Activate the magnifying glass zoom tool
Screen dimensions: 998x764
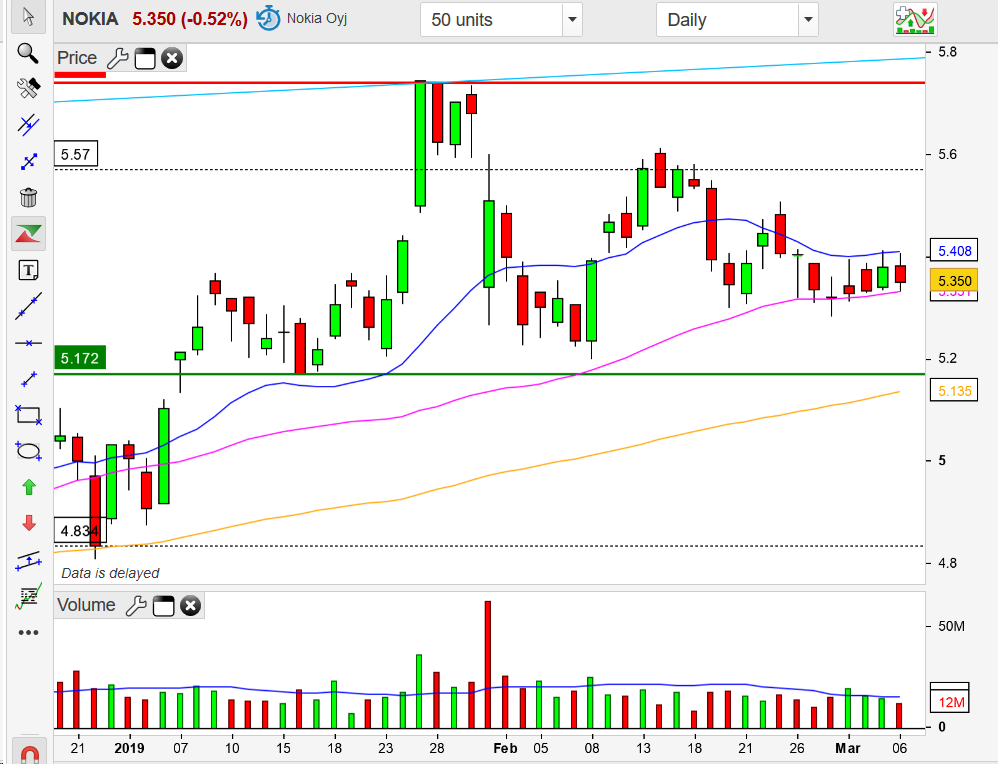pos(28,53)
